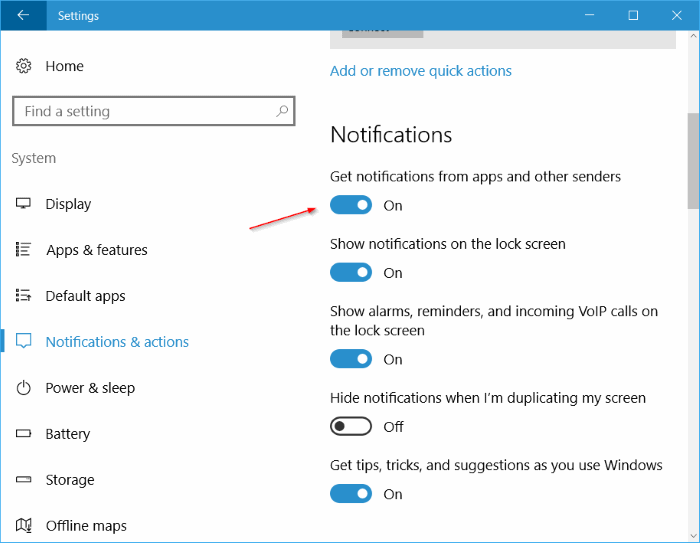This screenshot has height=543, width=700.
Task: Click the Notifications section heading
Action: (391, 134)
